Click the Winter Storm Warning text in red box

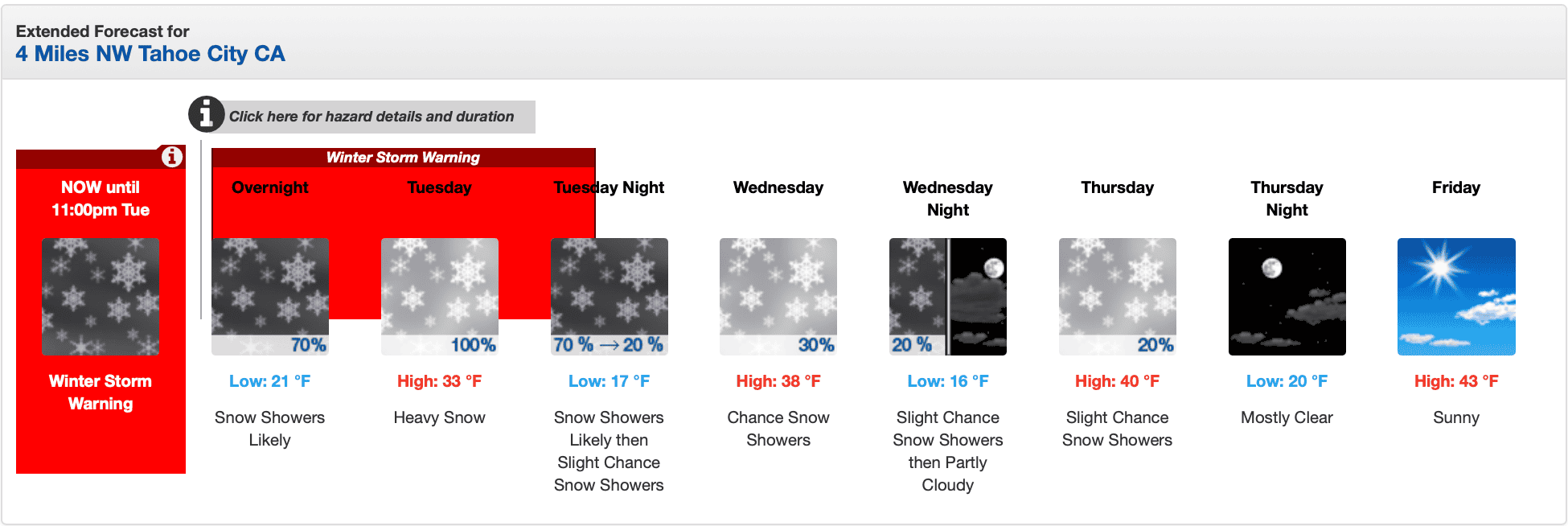click(101, 392)
